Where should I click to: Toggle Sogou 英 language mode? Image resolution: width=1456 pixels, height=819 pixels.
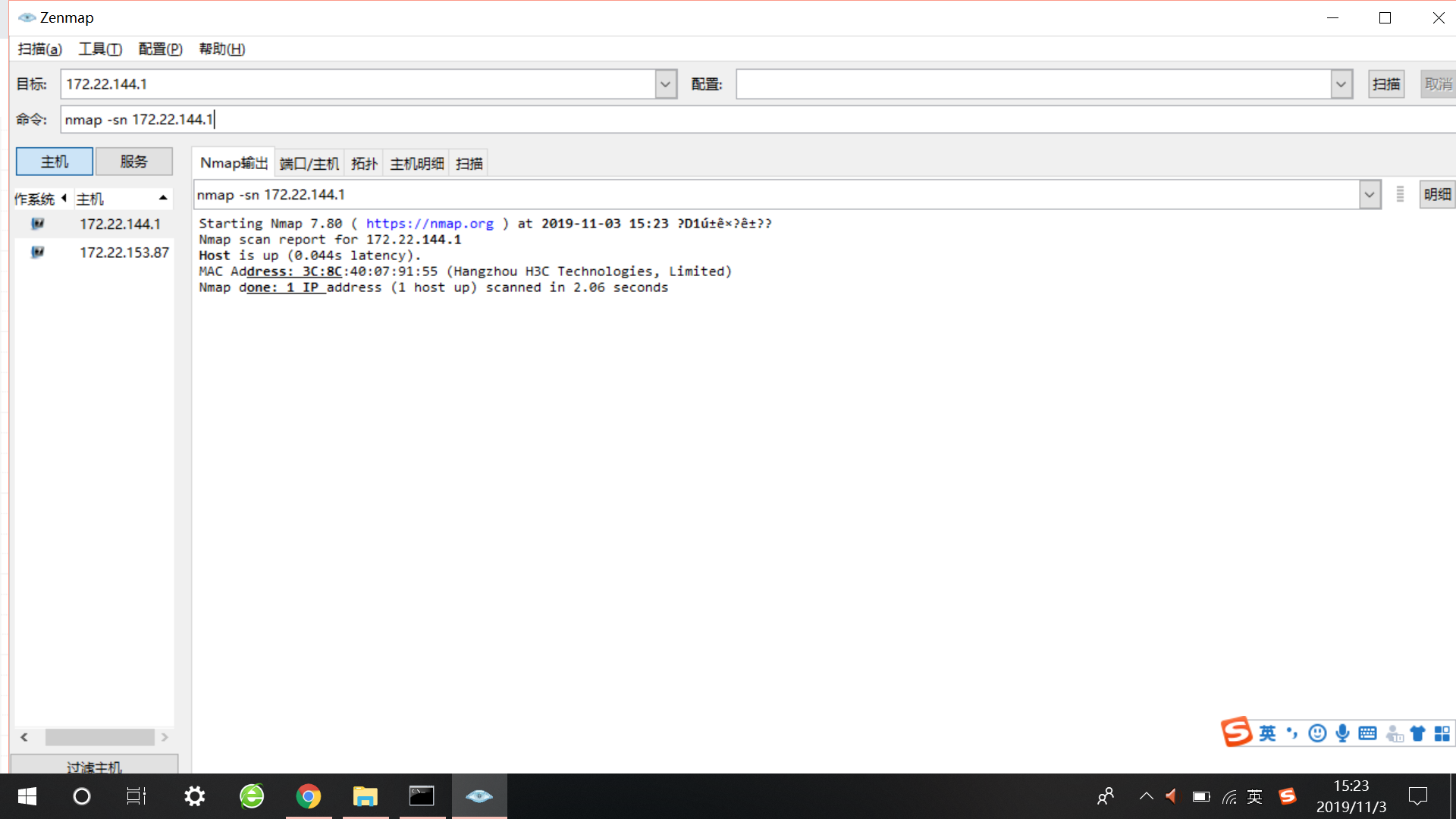1267,733
